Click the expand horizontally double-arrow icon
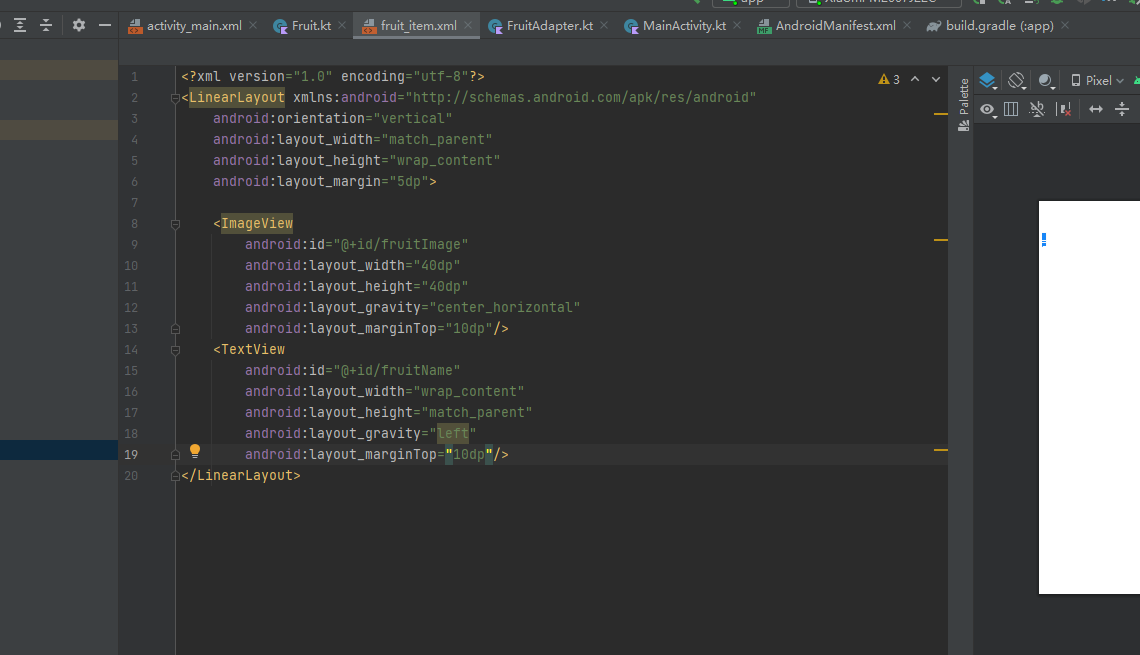This screenshot has width=1140, height=655. pyautogui.click(x=1096, y=110)
